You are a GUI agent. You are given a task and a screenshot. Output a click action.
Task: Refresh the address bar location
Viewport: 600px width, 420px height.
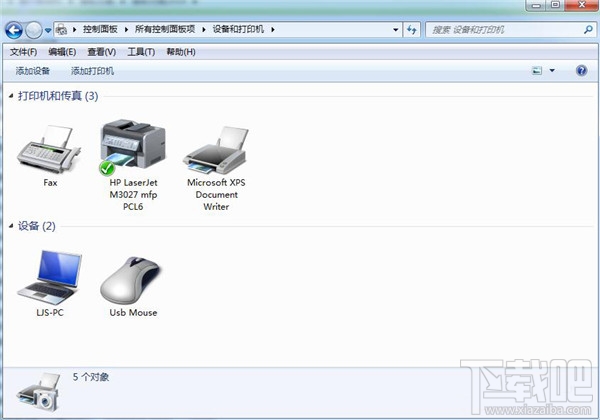click(412, 29)
